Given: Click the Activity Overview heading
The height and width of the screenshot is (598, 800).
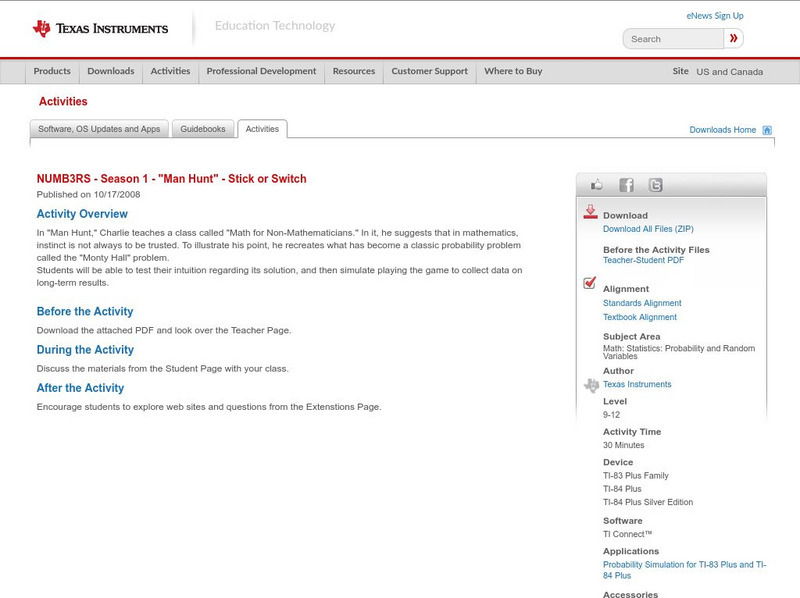Looking at the screenshot, I should point(82,214).
